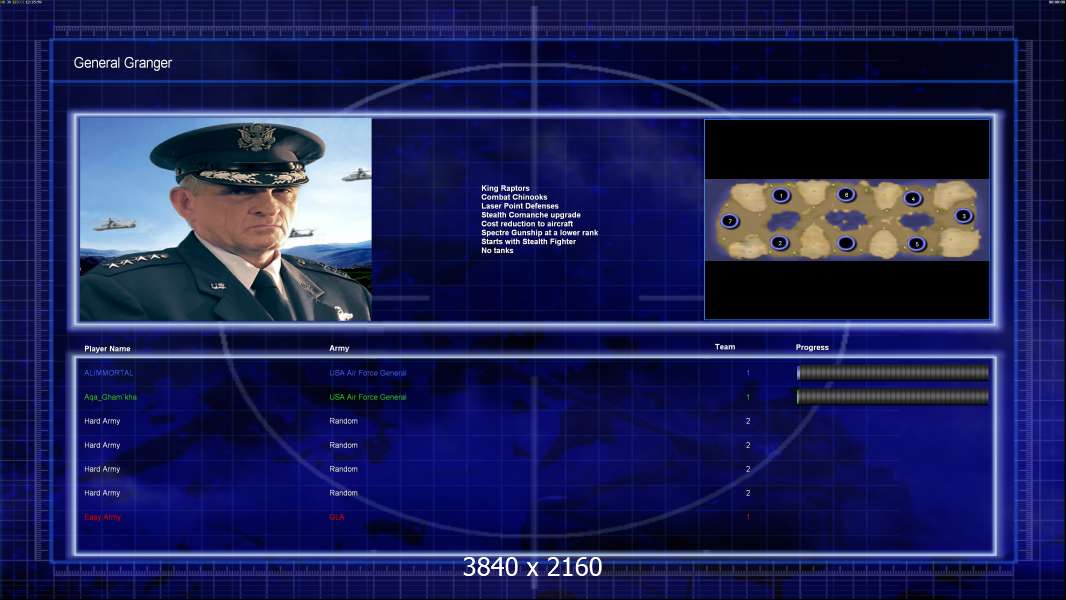Click the GLA army entry

coord(337,517)
